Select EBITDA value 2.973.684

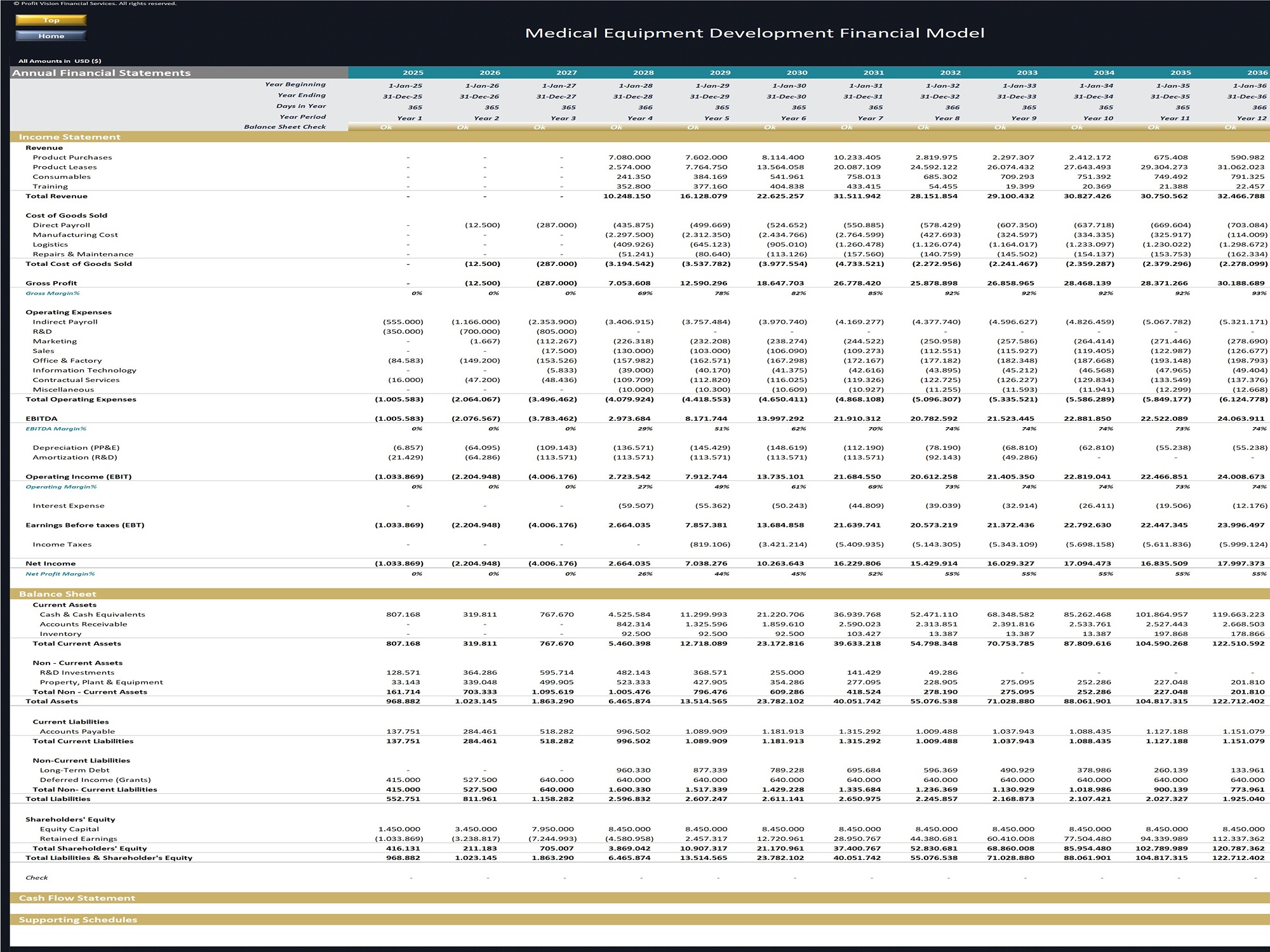click(629, 419)
